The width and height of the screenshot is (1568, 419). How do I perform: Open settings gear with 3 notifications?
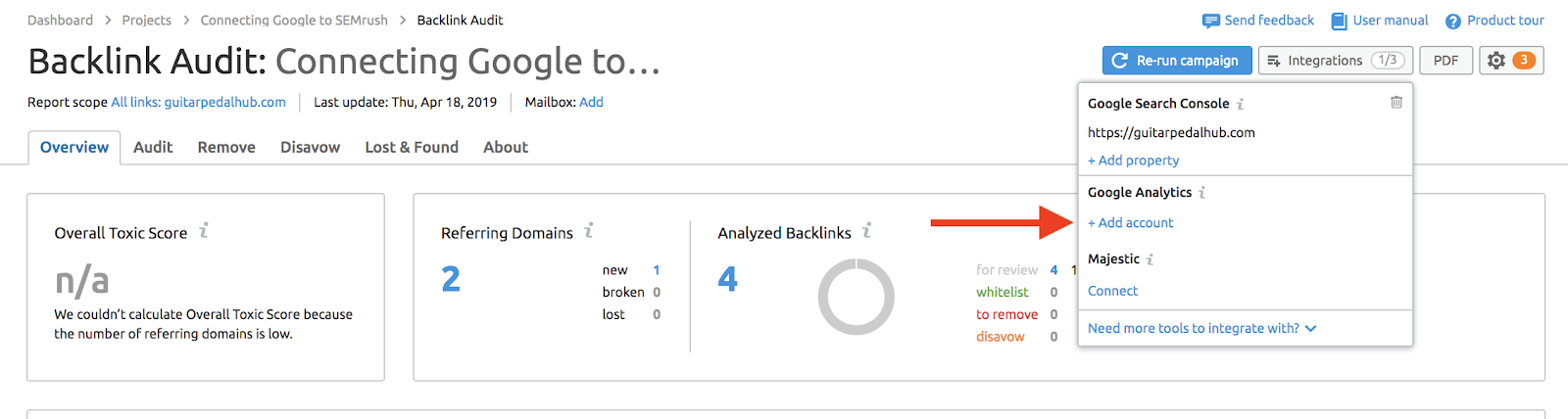tap(1511, 61)
